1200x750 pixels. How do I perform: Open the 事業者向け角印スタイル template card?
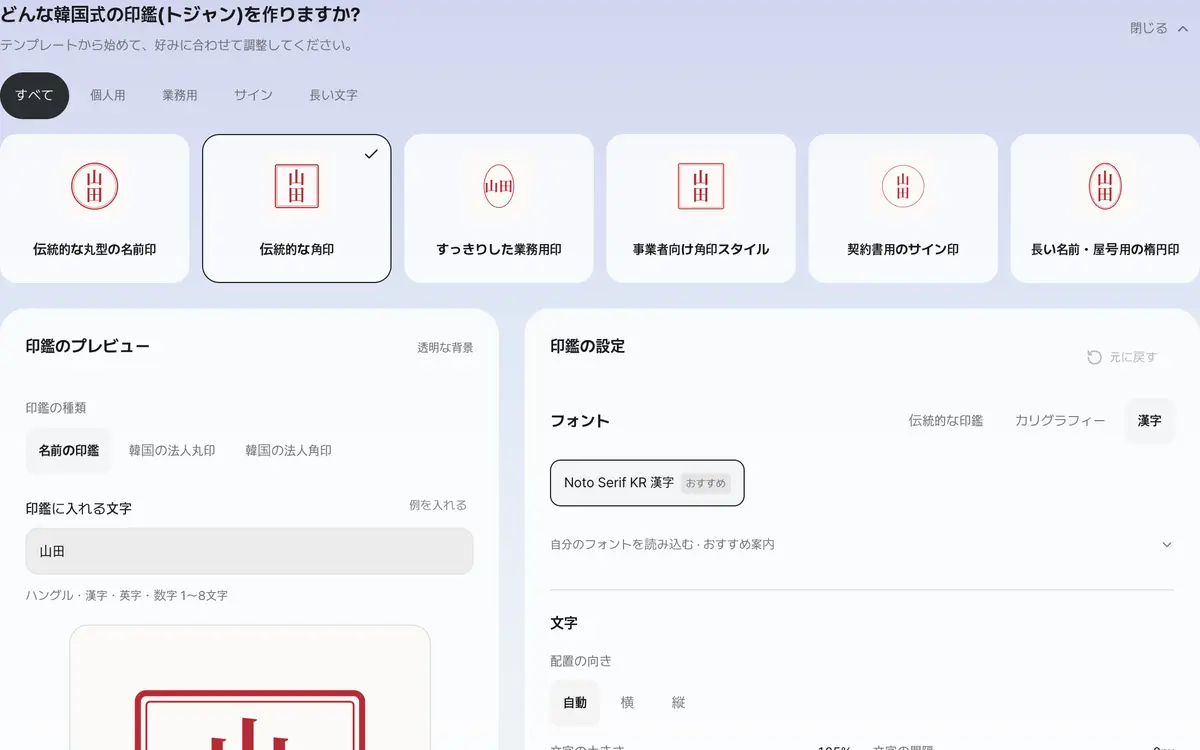(x=701, y=208)
